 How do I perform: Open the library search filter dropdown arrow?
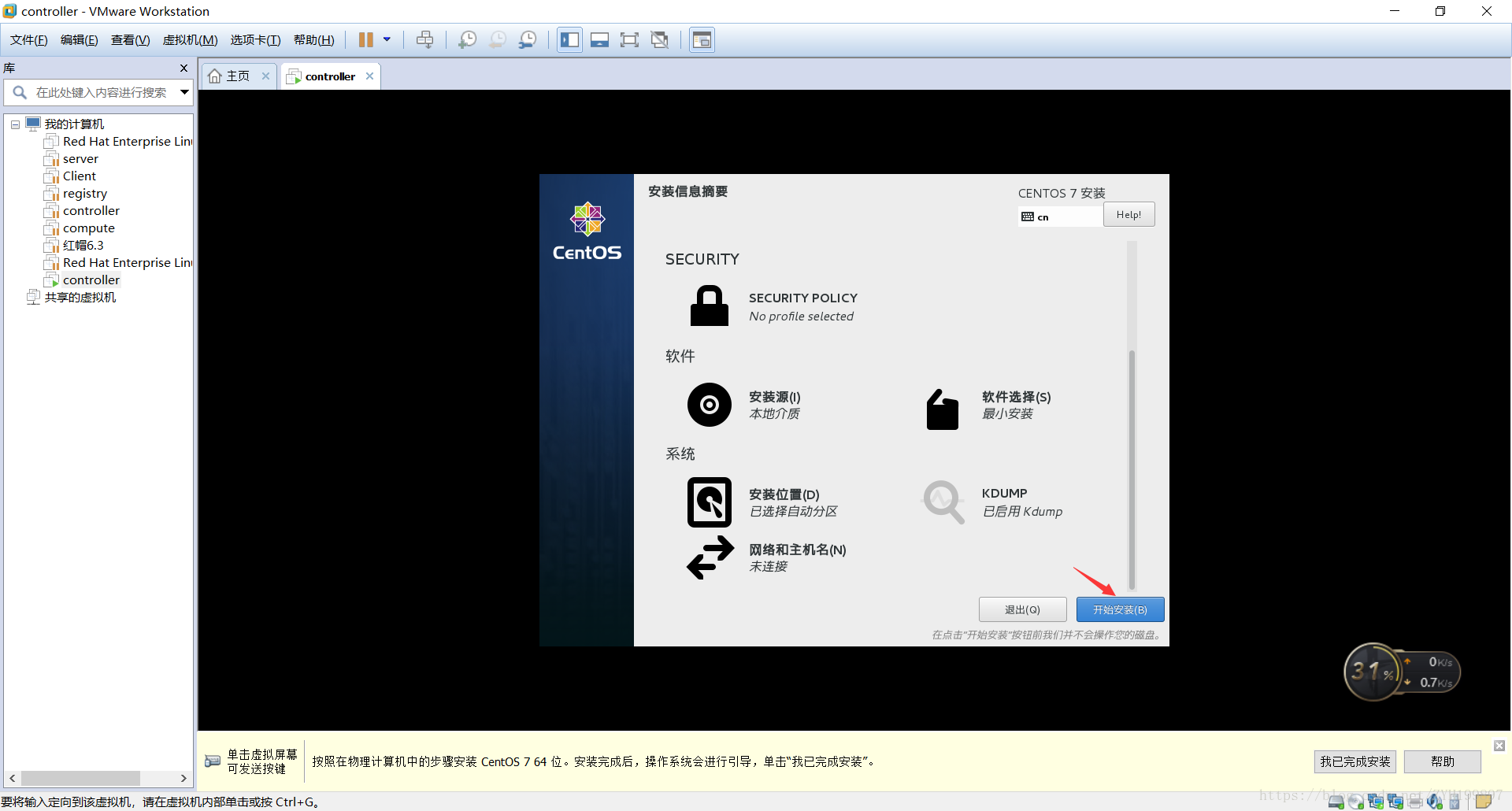click(x=184, y=92)
